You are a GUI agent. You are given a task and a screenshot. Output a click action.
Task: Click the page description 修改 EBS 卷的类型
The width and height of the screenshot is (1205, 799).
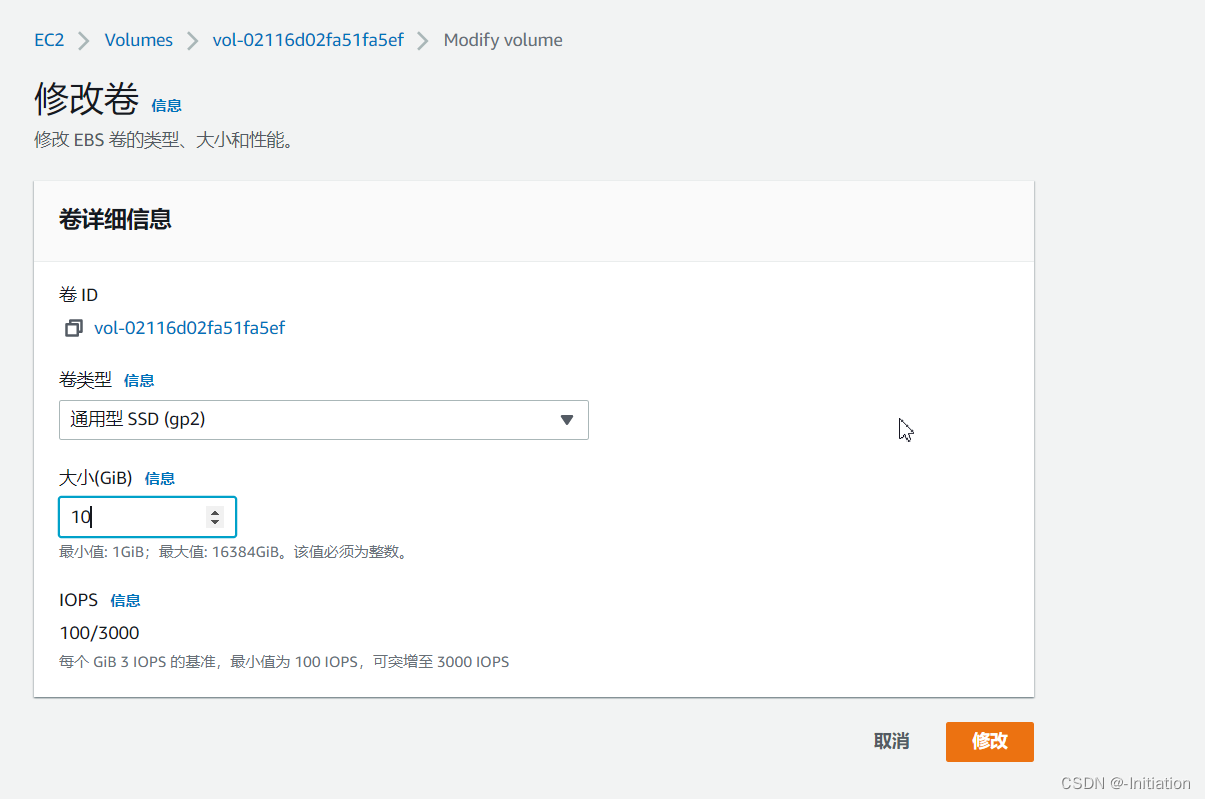pos(165,140)
